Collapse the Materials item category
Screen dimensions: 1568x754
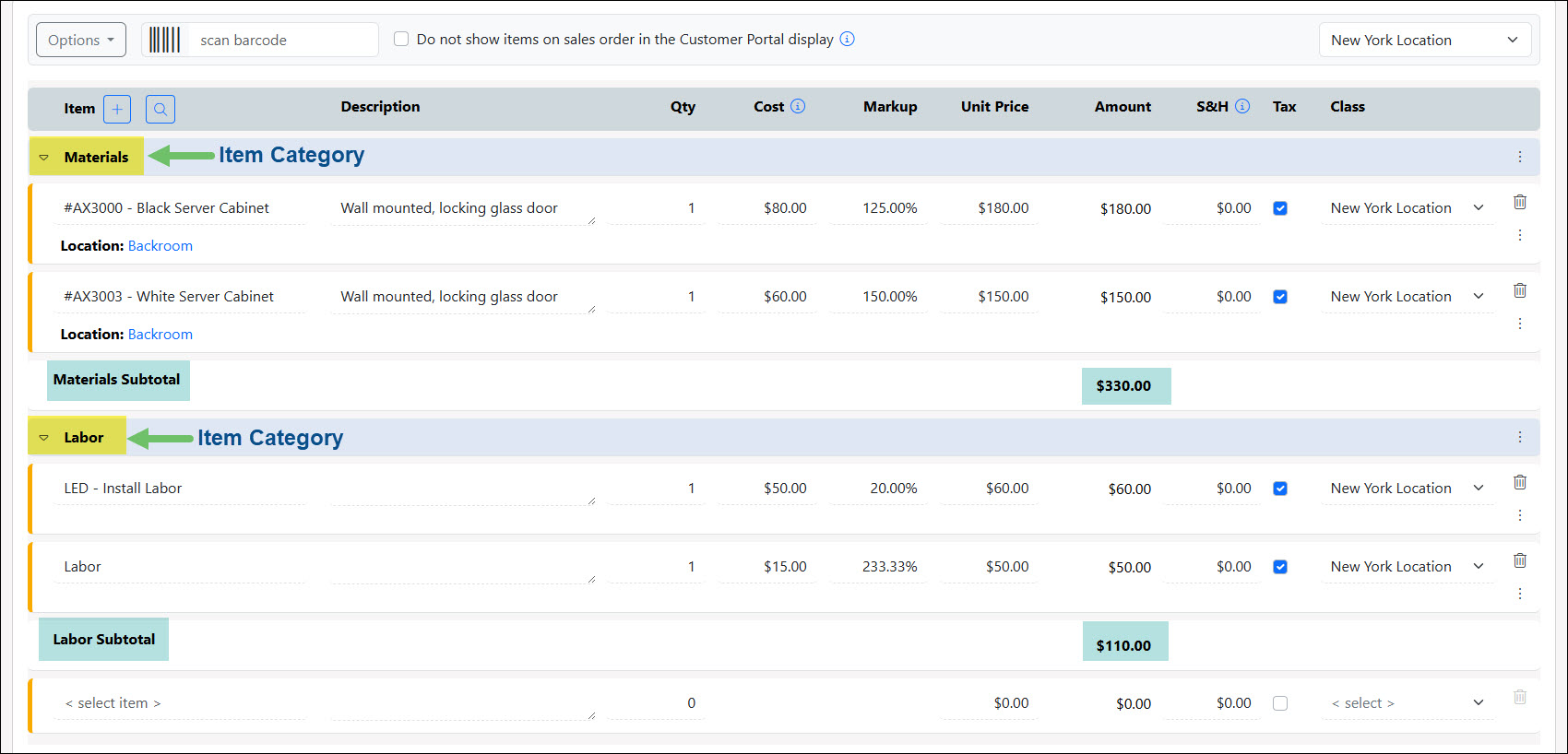[43, 158]
